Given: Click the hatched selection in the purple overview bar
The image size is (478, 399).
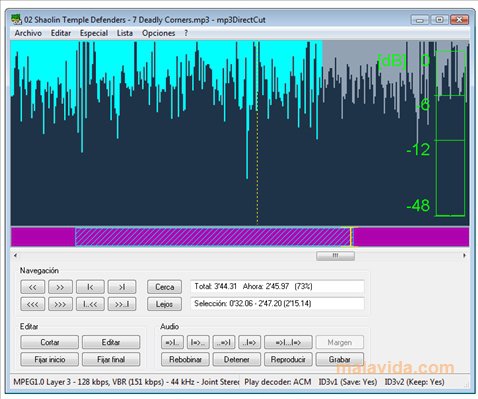Looking at the screenshot, I should [x=212, y=237].
